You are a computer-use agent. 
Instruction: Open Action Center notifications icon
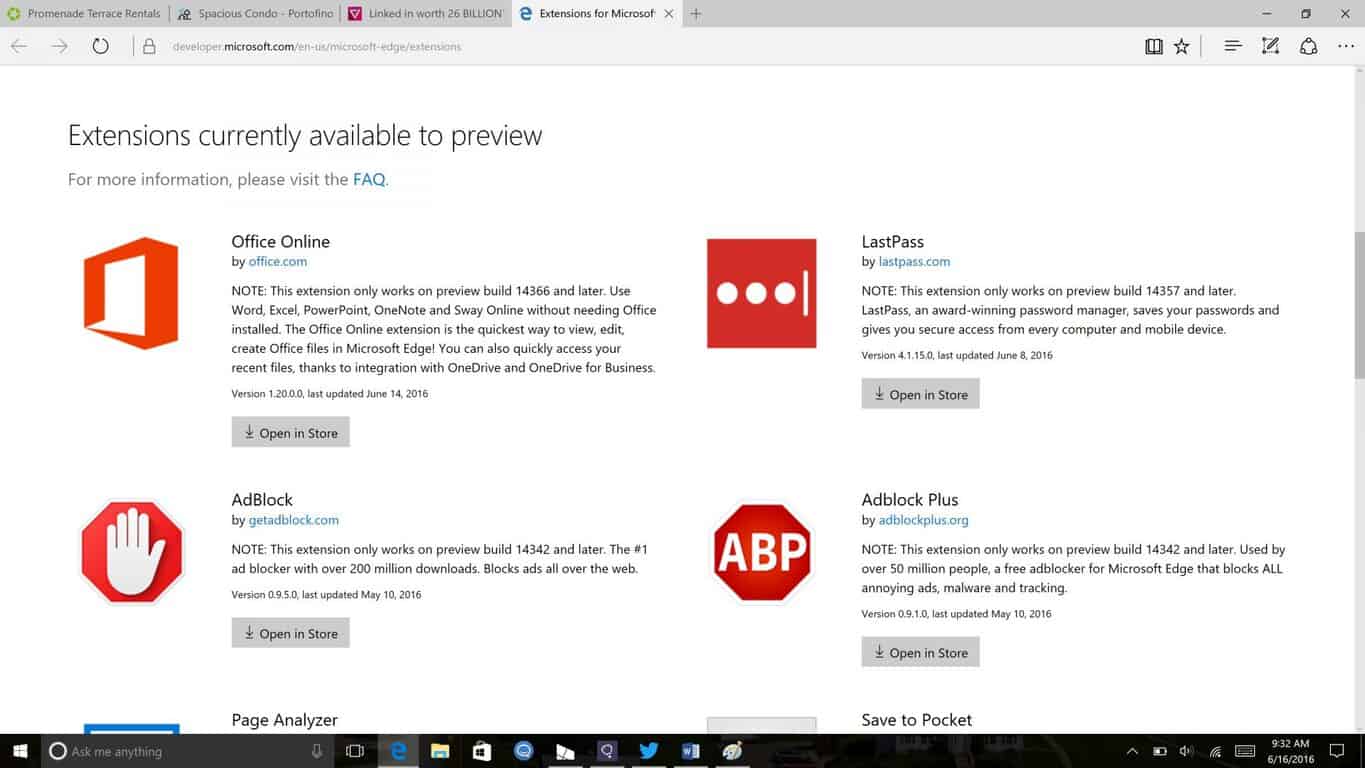point(1336,751)
